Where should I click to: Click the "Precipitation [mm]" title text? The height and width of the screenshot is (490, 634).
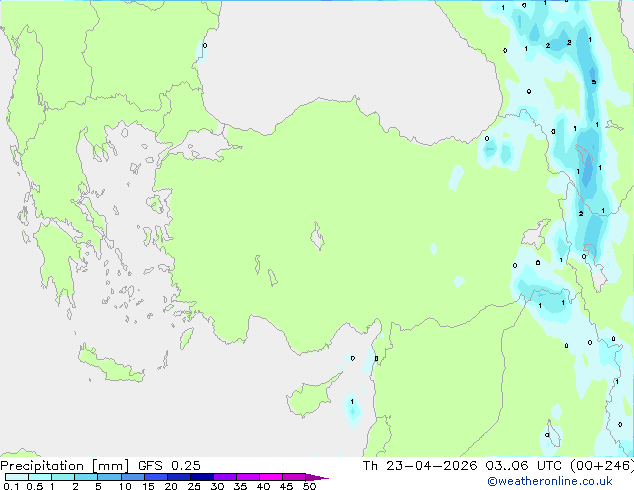point(65,466)
